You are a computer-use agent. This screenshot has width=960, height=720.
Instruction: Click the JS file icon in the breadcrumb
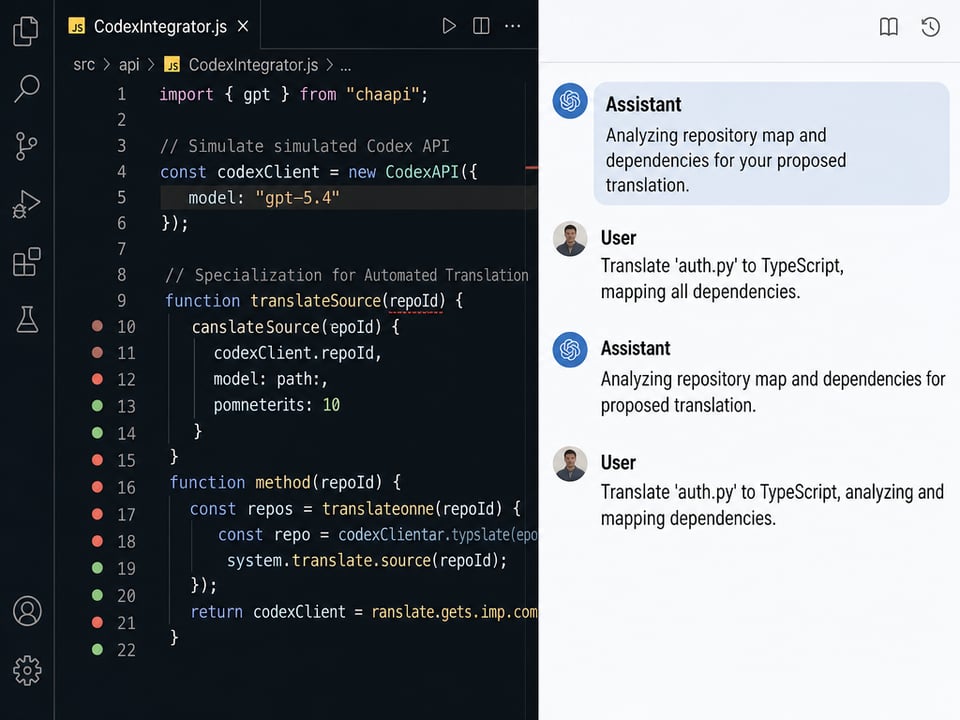click(172, 65)
